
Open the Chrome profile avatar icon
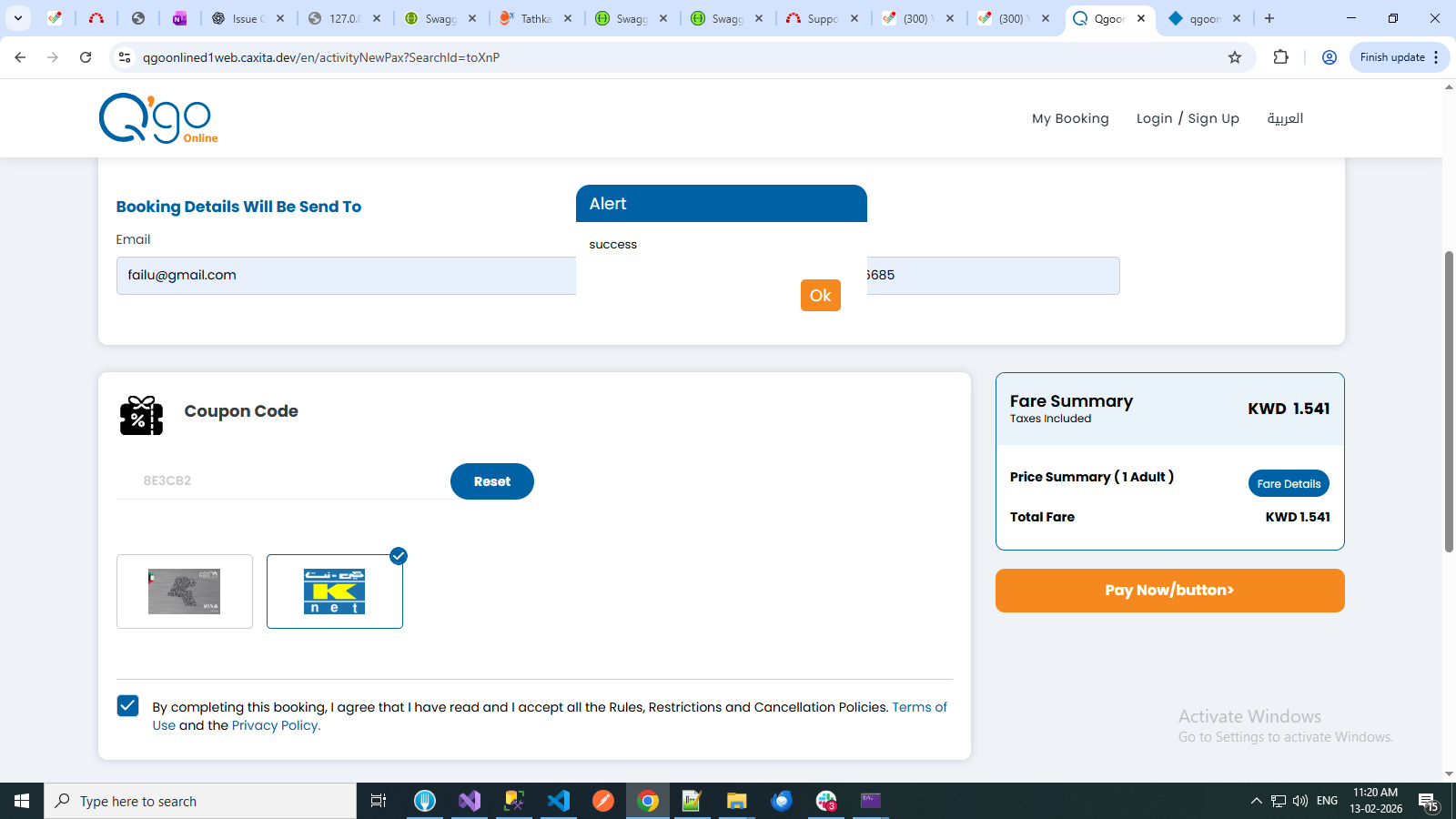[x=1329, y=57]
